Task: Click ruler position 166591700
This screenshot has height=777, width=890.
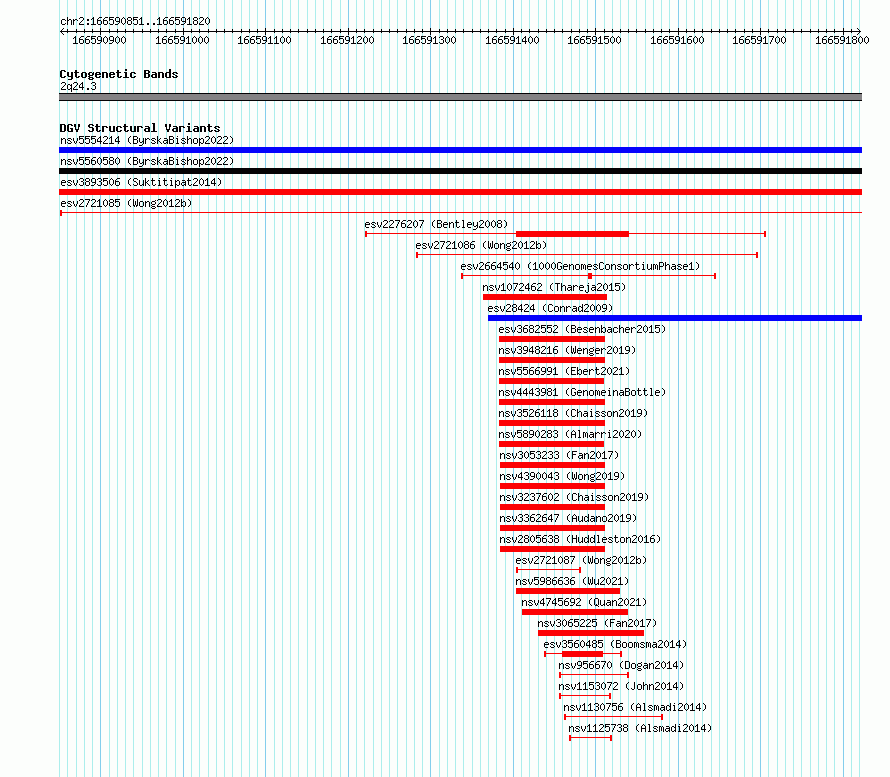Action: tap(759, 40)
